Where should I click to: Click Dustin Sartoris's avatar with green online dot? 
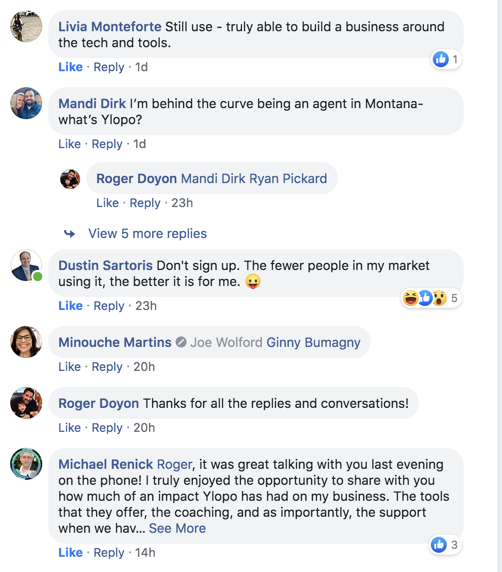(x=26, y=265)
